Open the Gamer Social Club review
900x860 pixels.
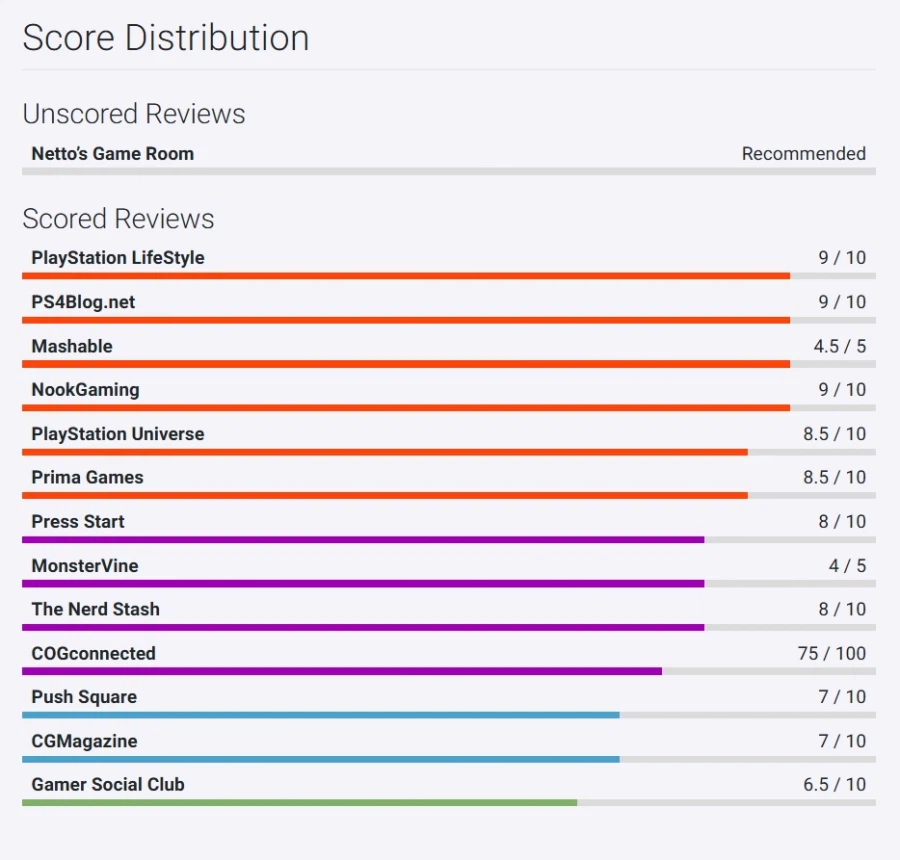tap(108, 785)
